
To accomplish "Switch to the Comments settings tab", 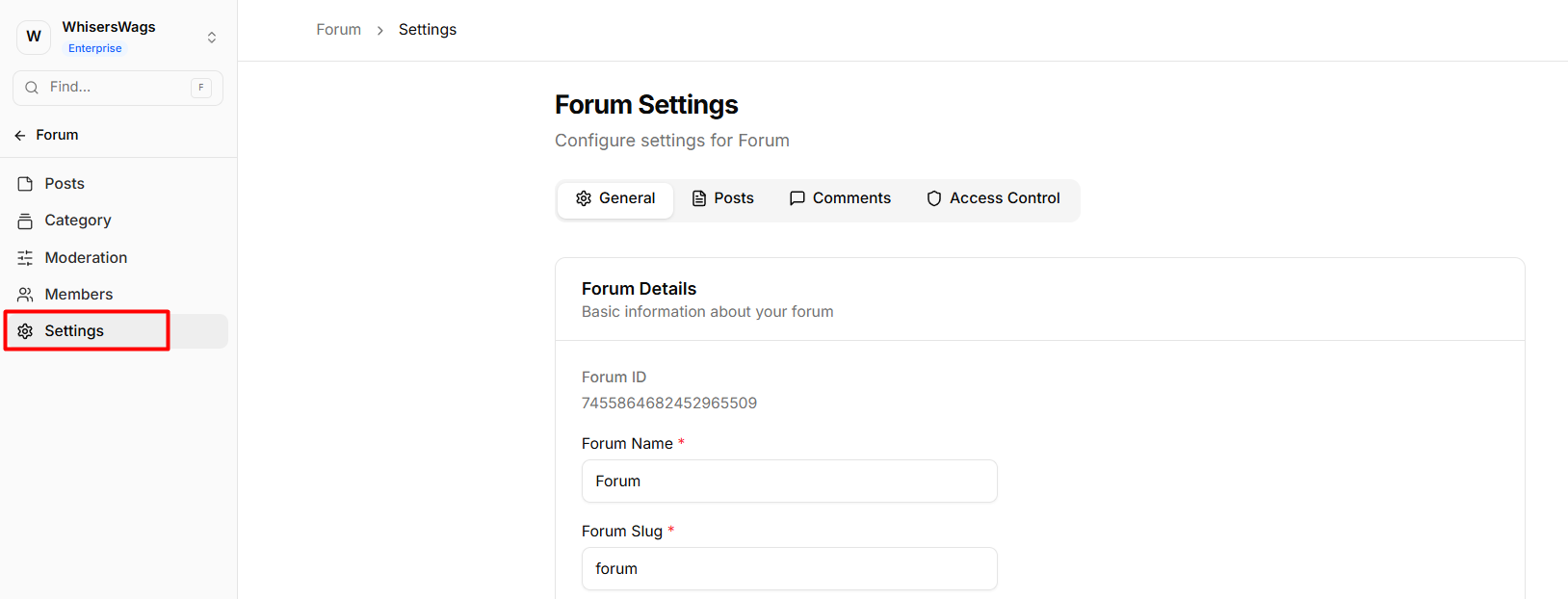I will pos(840,198).
